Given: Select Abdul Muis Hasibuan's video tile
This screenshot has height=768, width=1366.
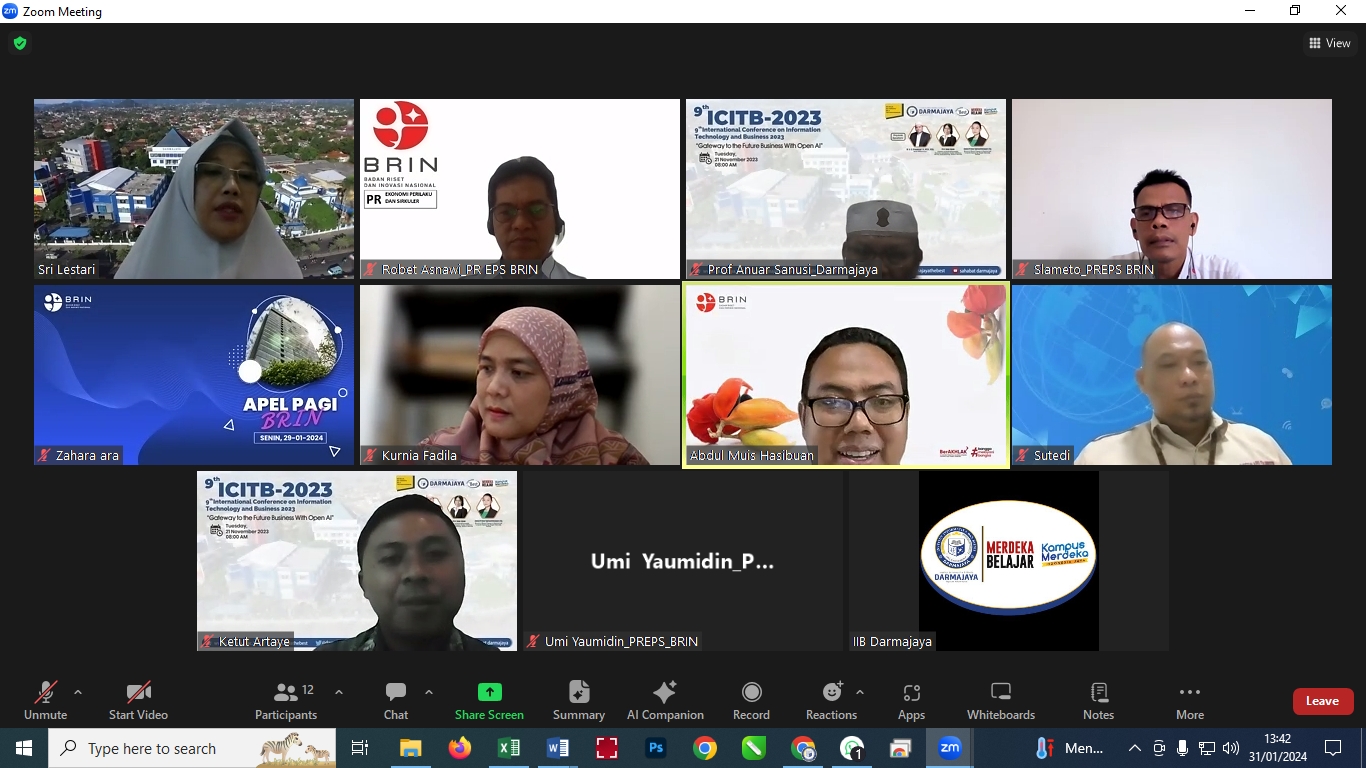Looking at the screenshot, I should pos(846,375).
